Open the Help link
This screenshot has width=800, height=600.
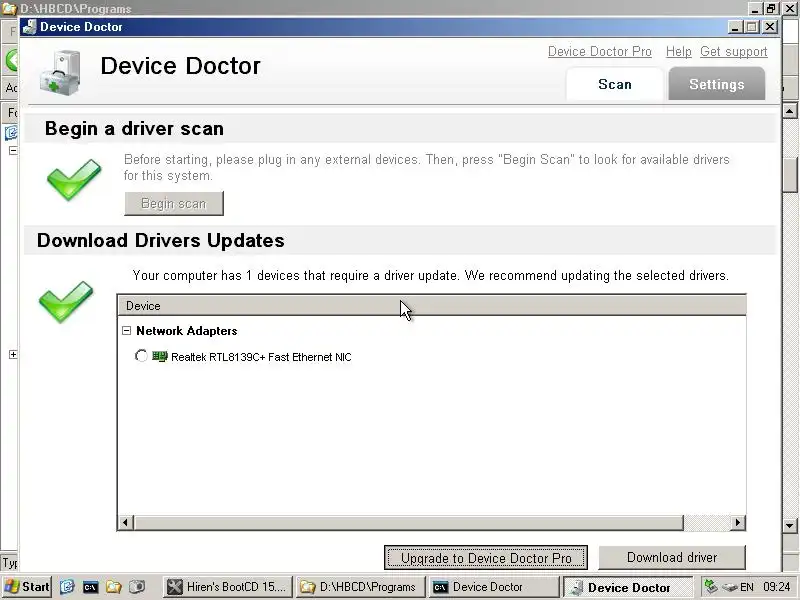coord(679,52)
